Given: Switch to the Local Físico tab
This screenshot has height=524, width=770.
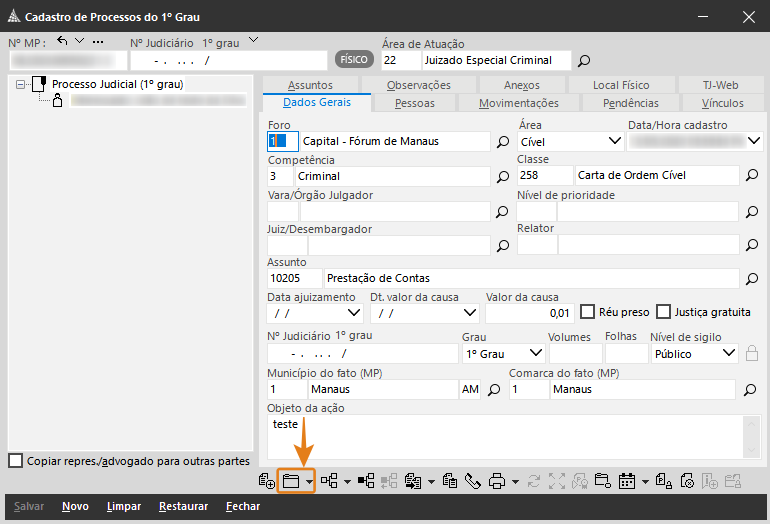Looking at the screenshot, I should (x=621, y=85).
